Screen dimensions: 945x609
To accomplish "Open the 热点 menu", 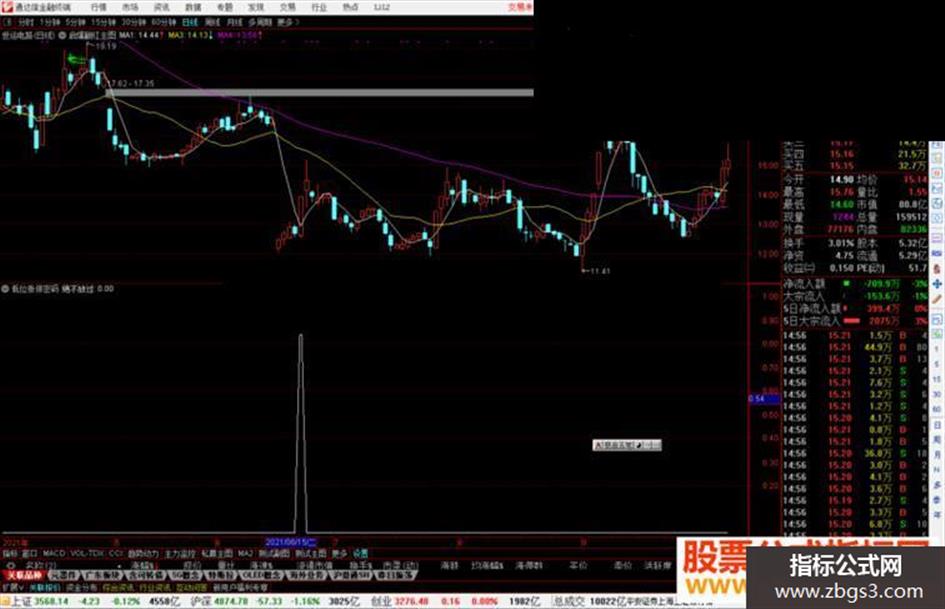I will [x=350, y=7].
